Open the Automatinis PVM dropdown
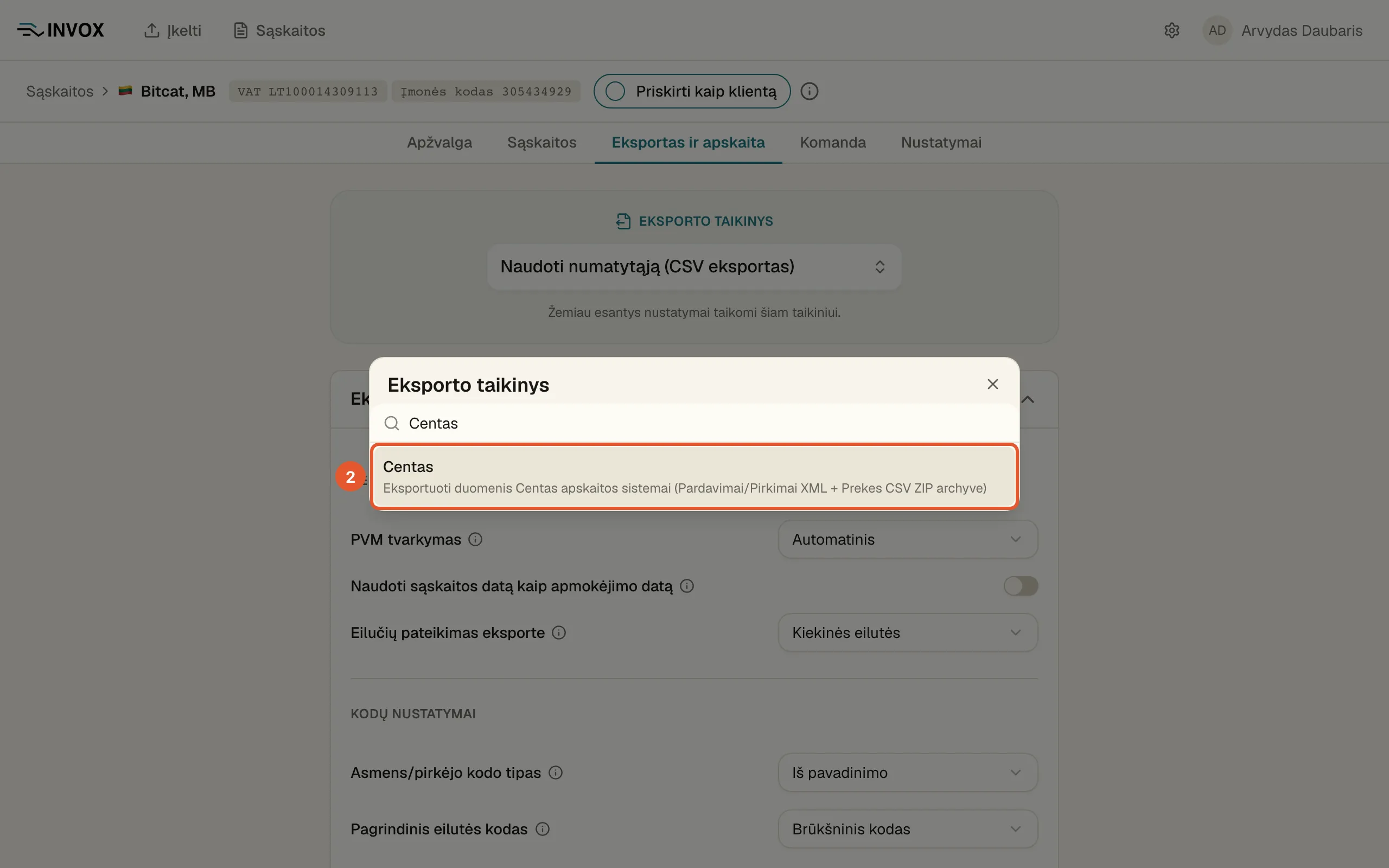 (x=907, y=539)
